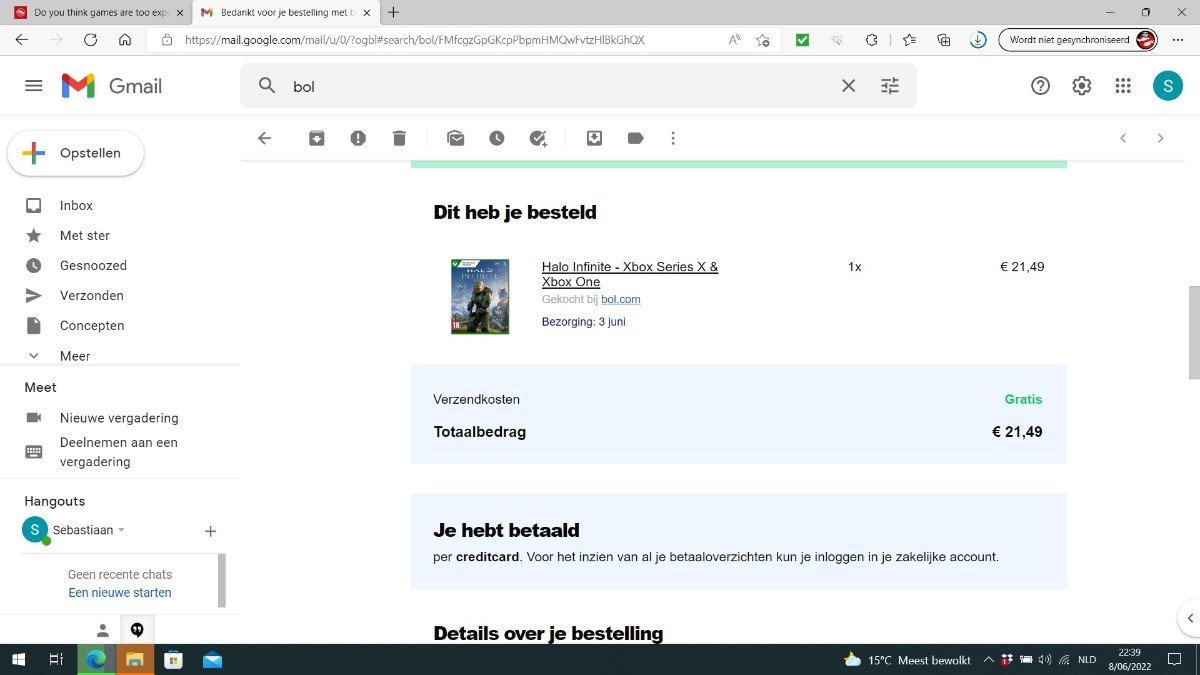Viewport: 1200px width, 675px height.
Task: Start a new Hangouts conversation with plus icon
Action: tap(210, 531)
